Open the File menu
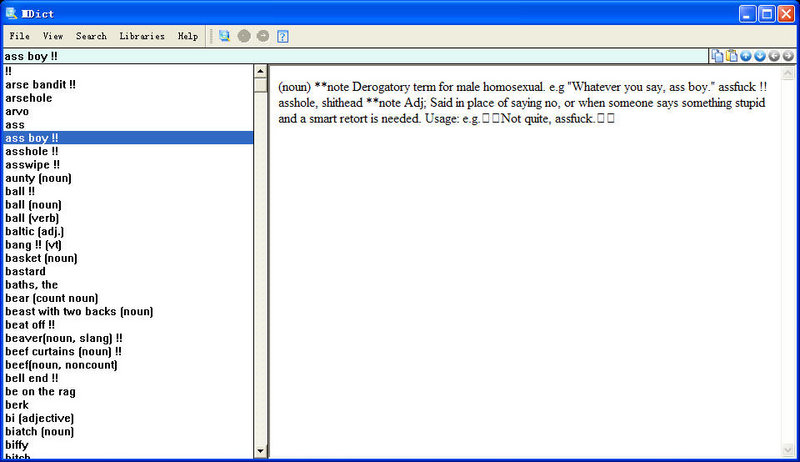Viewport: 800px width, 462px height. [x=19, y=36]
